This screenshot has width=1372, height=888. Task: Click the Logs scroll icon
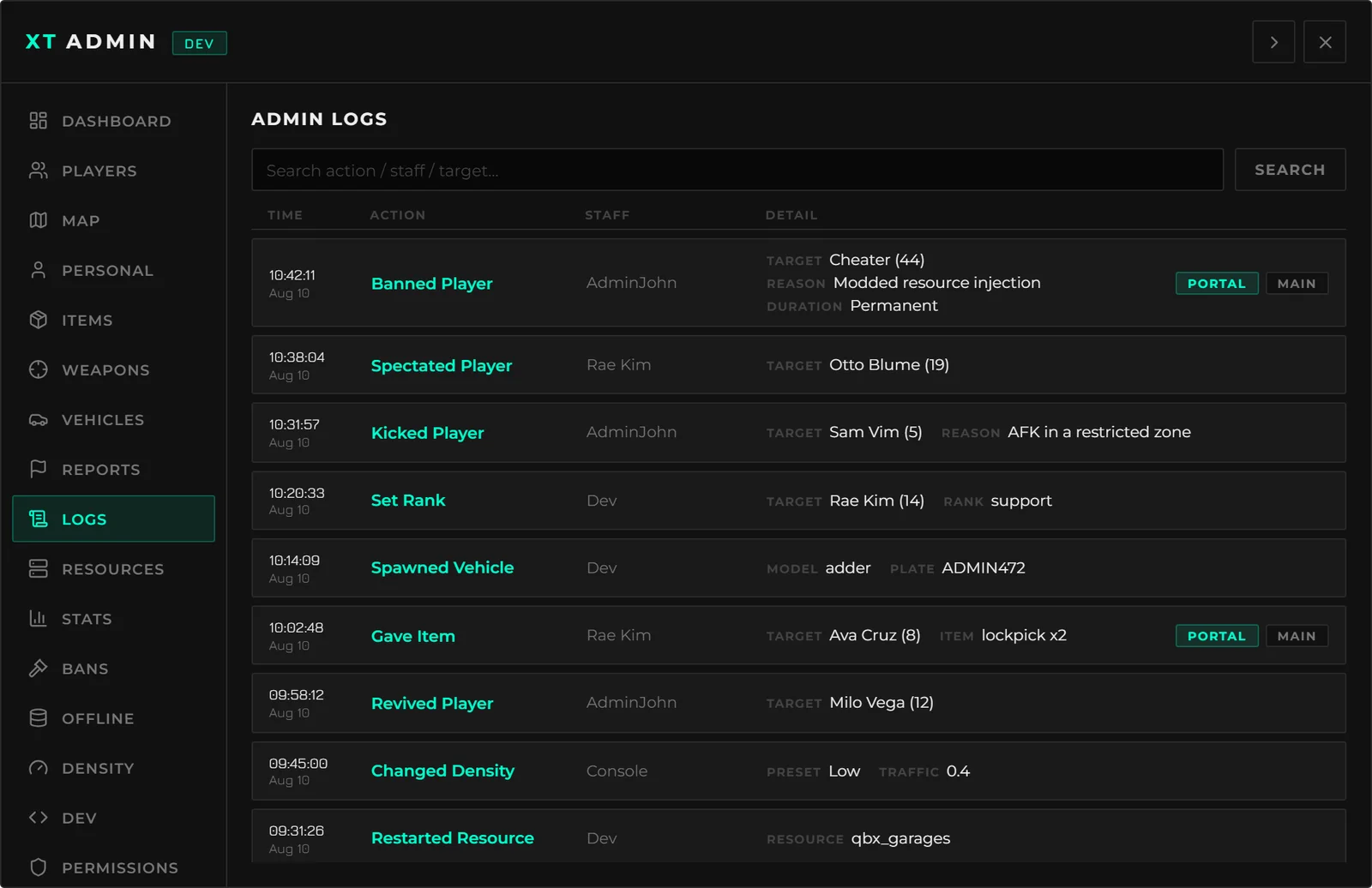(x=38, y=519)
